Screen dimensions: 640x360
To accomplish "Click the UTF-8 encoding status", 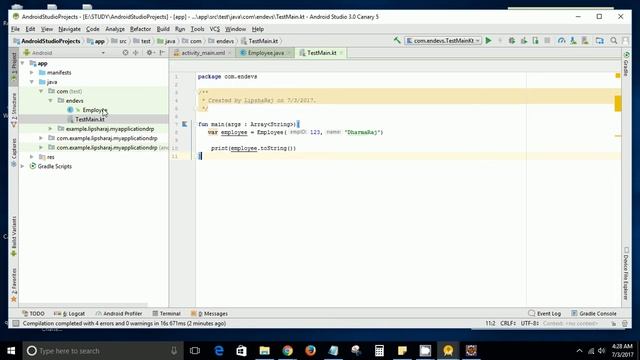I will (530, 323).
